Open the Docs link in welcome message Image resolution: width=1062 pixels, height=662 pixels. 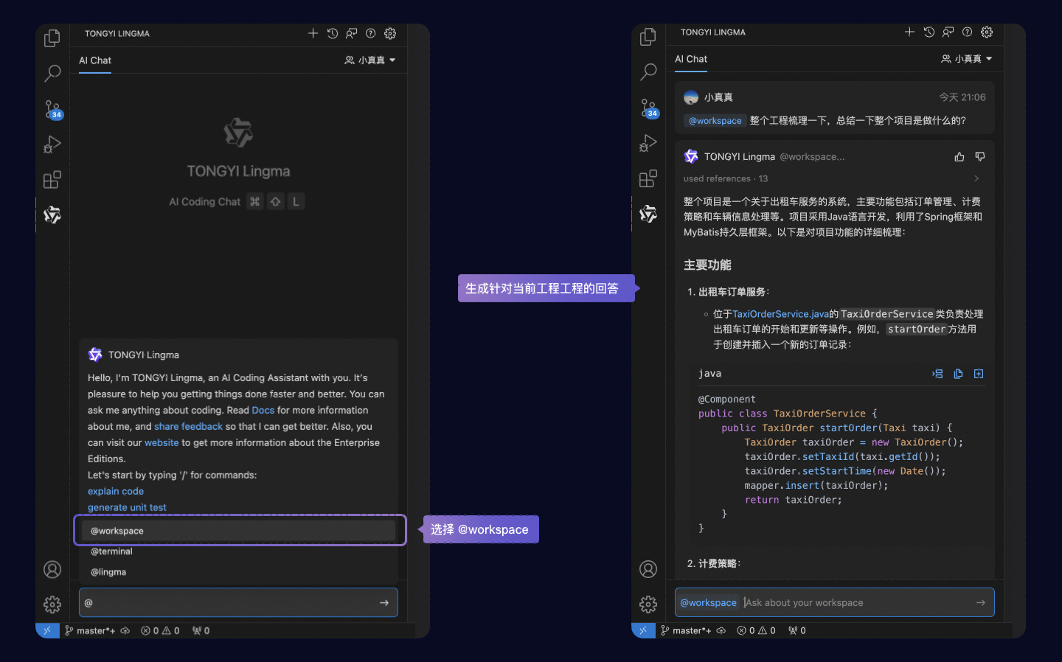(263, 410)
